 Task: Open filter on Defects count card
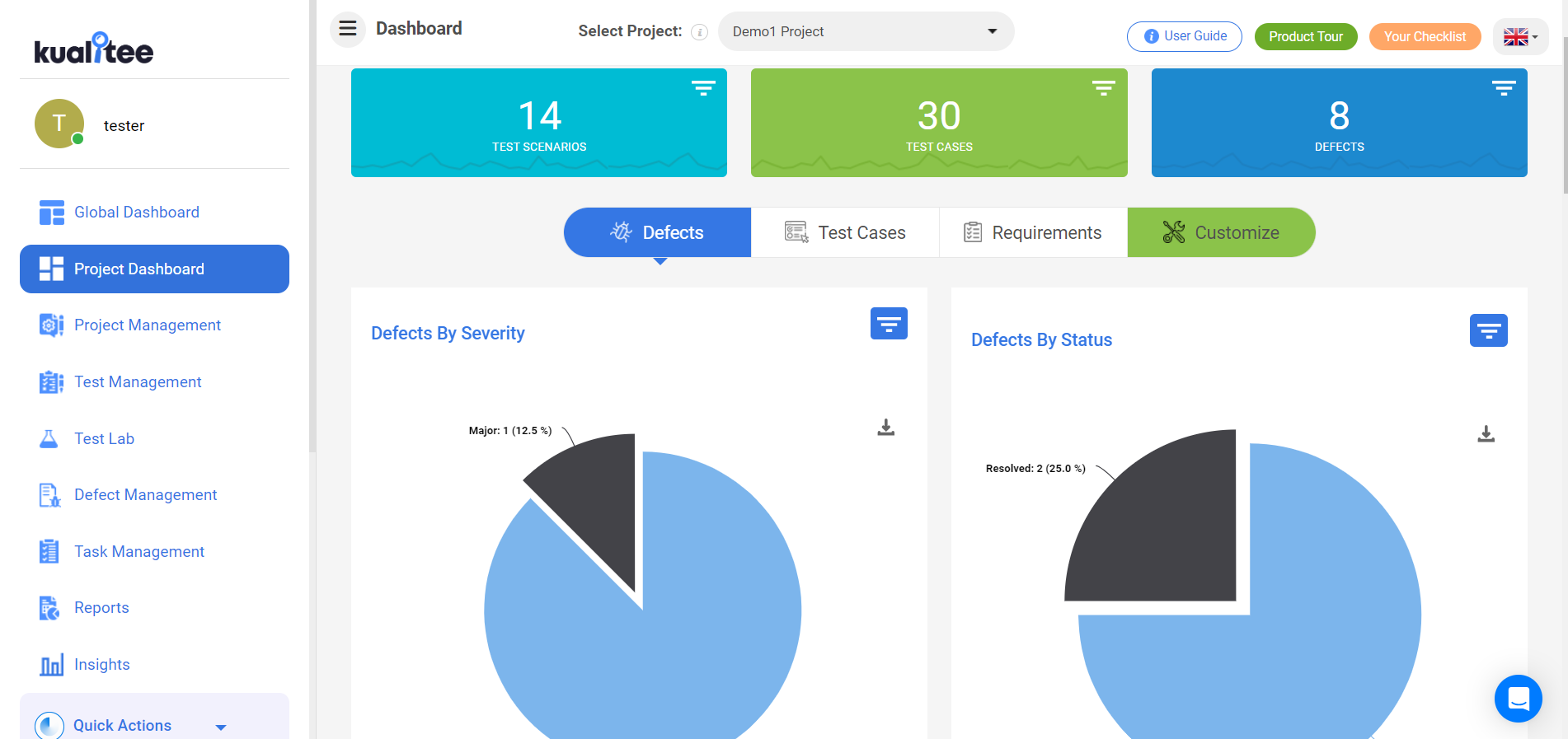(1504, 88)
